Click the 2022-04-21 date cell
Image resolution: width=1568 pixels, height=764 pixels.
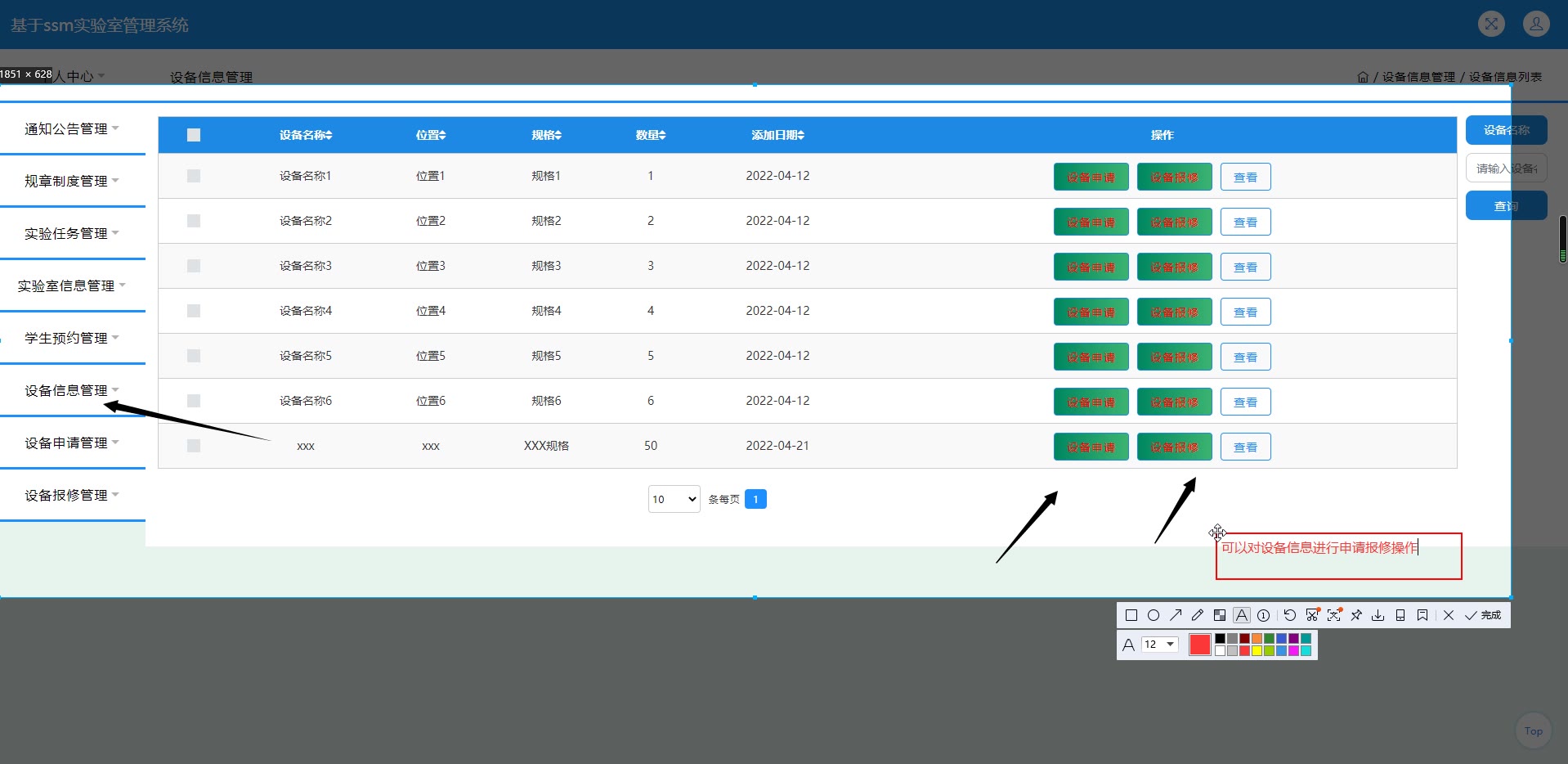click(777, 446)
